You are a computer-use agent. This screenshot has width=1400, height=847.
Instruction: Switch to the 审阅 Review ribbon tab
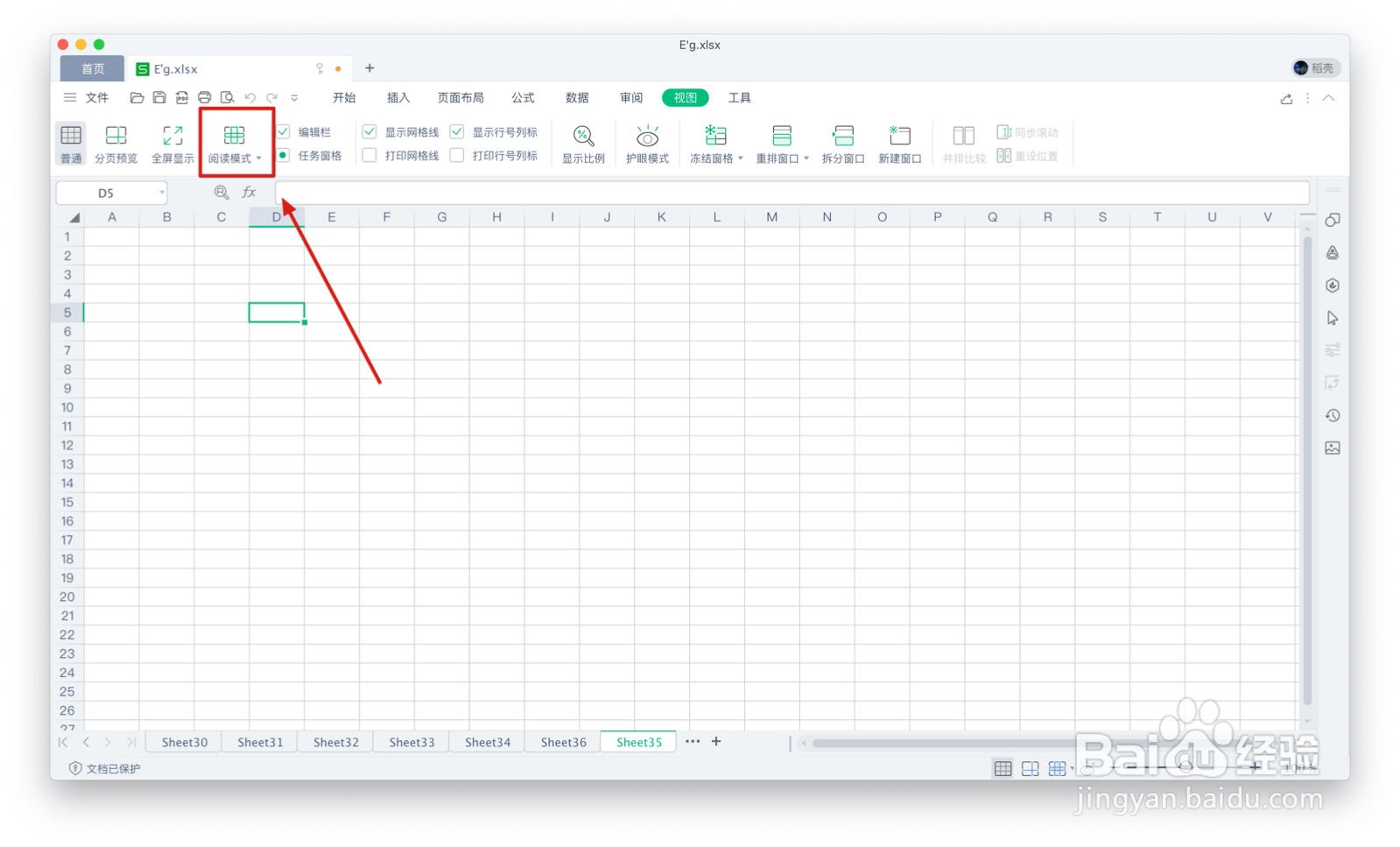(631, 98)
